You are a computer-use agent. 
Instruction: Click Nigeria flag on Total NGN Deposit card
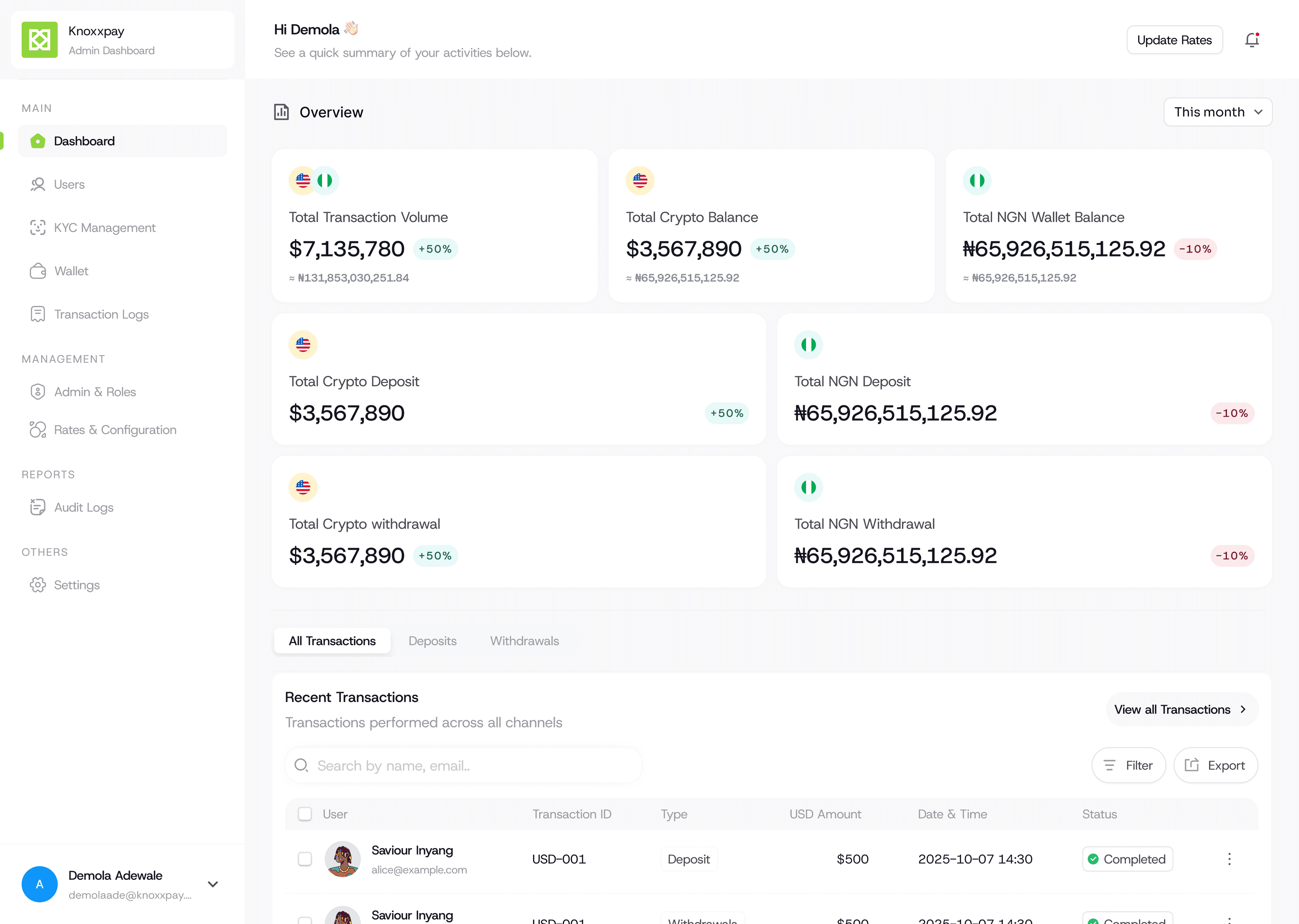point(808,345)
